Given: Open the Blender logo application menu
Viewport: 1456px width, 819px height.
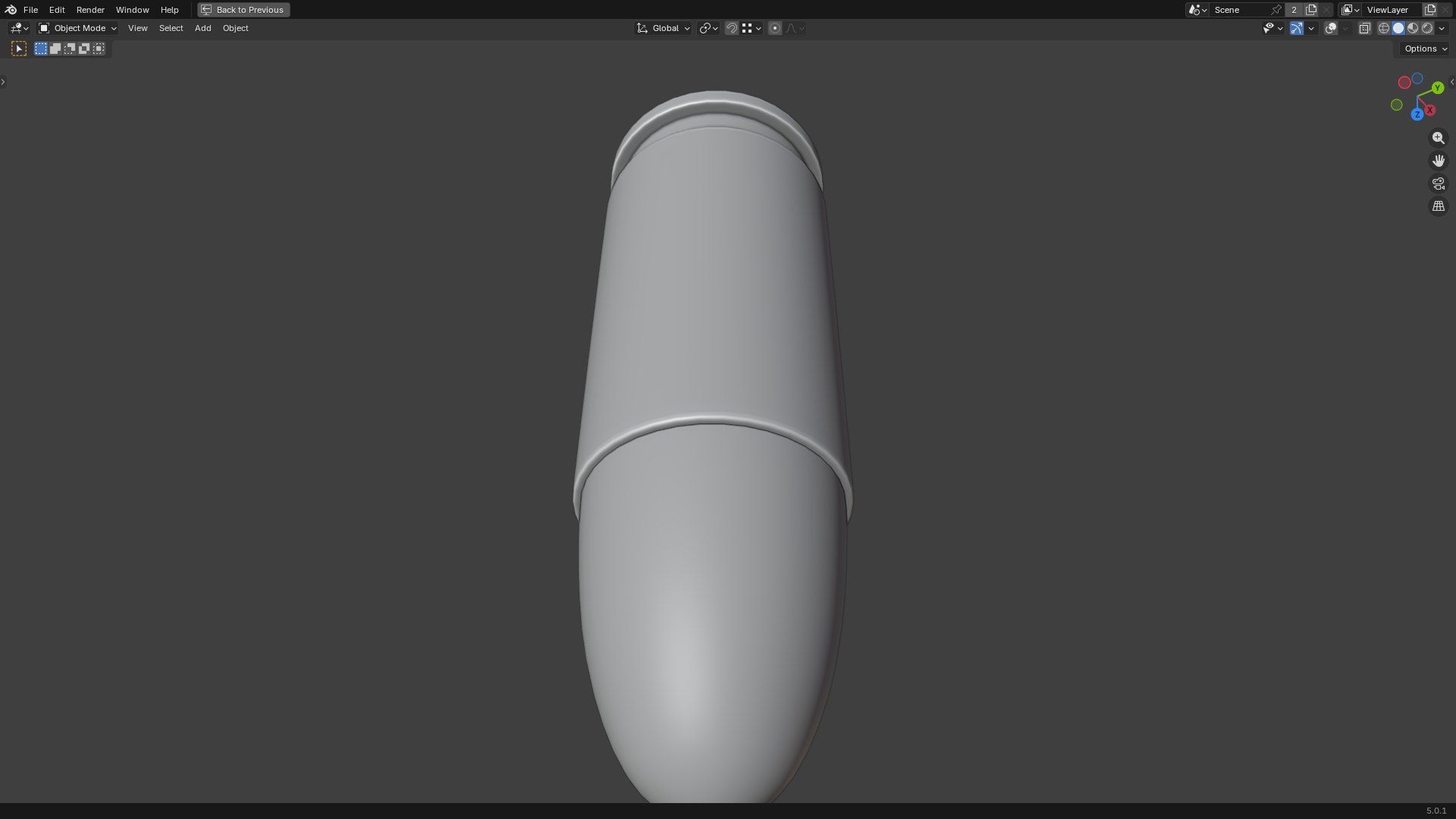Looking at the screenshot, I should tap(11, 10).
